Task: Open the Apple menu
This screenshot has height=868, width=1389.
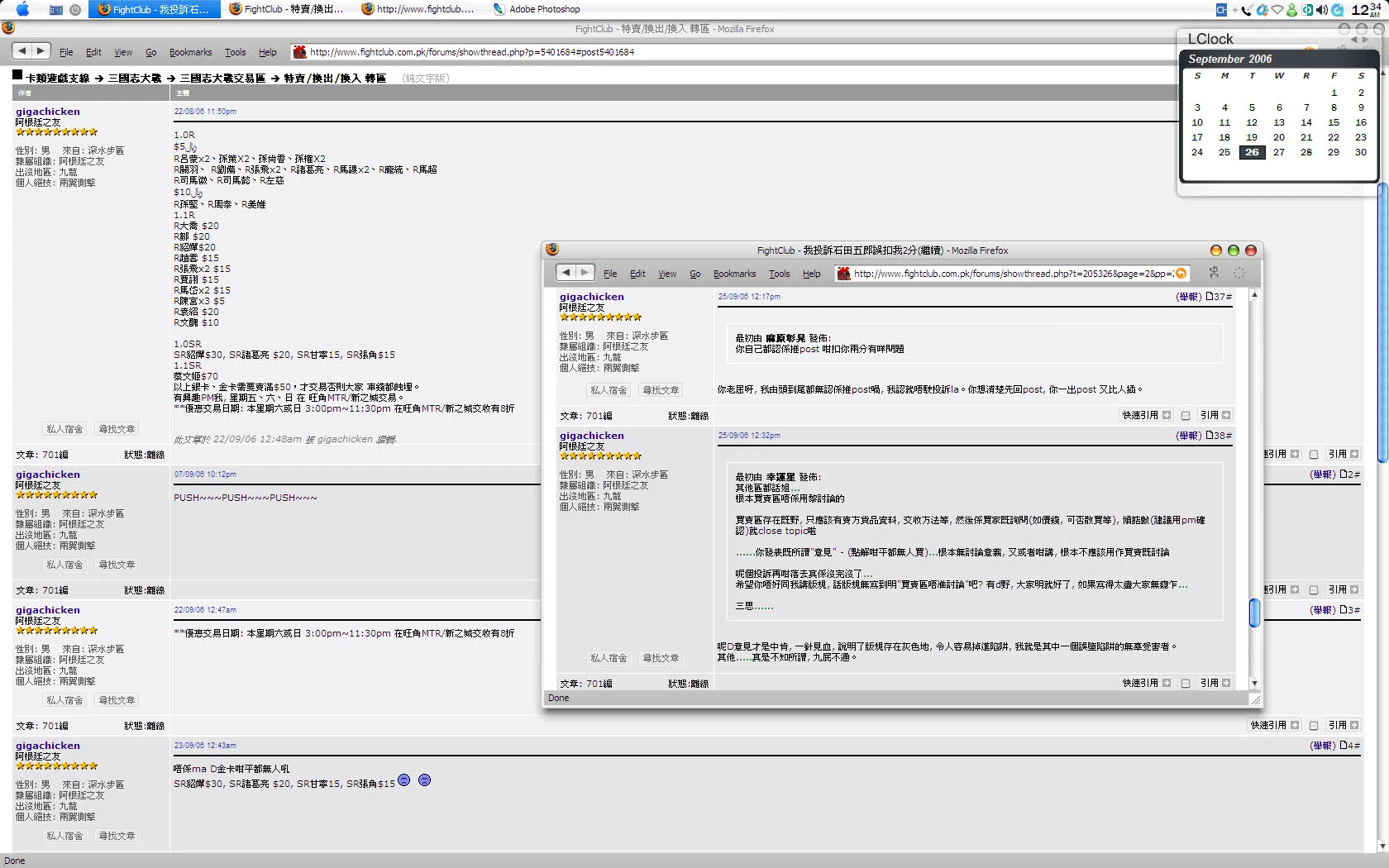Action: tap(22, 9)
